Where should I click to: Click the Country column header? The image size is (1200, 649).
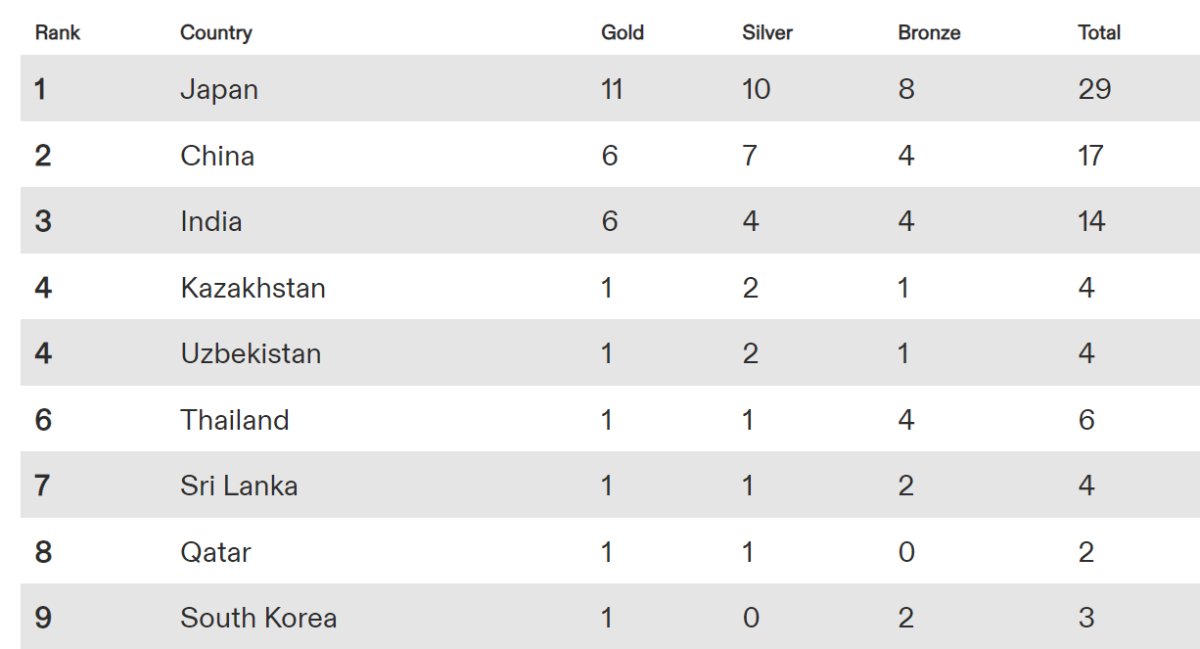pos(215,32)
